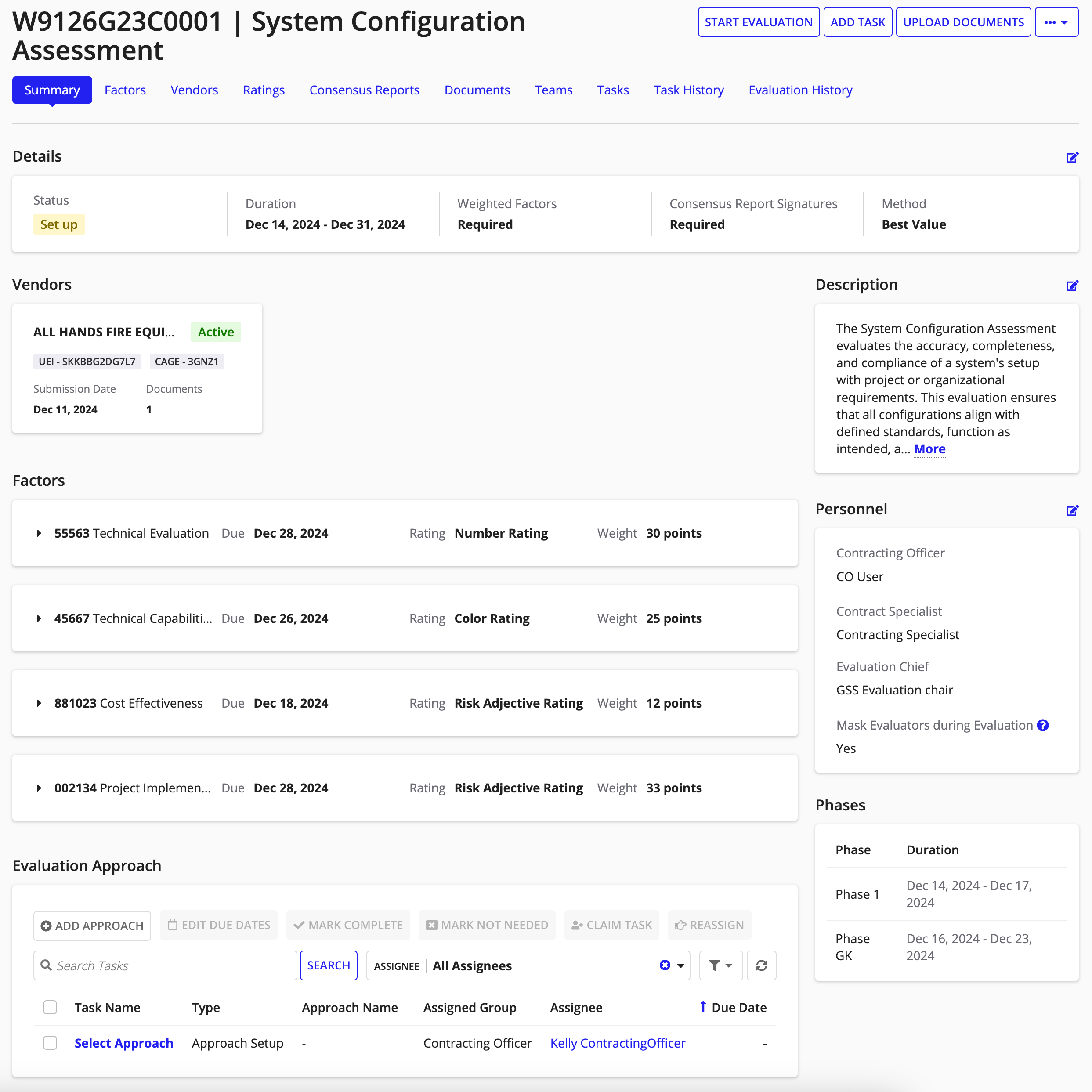Click the Start Evaluation button

coord(759,22)
